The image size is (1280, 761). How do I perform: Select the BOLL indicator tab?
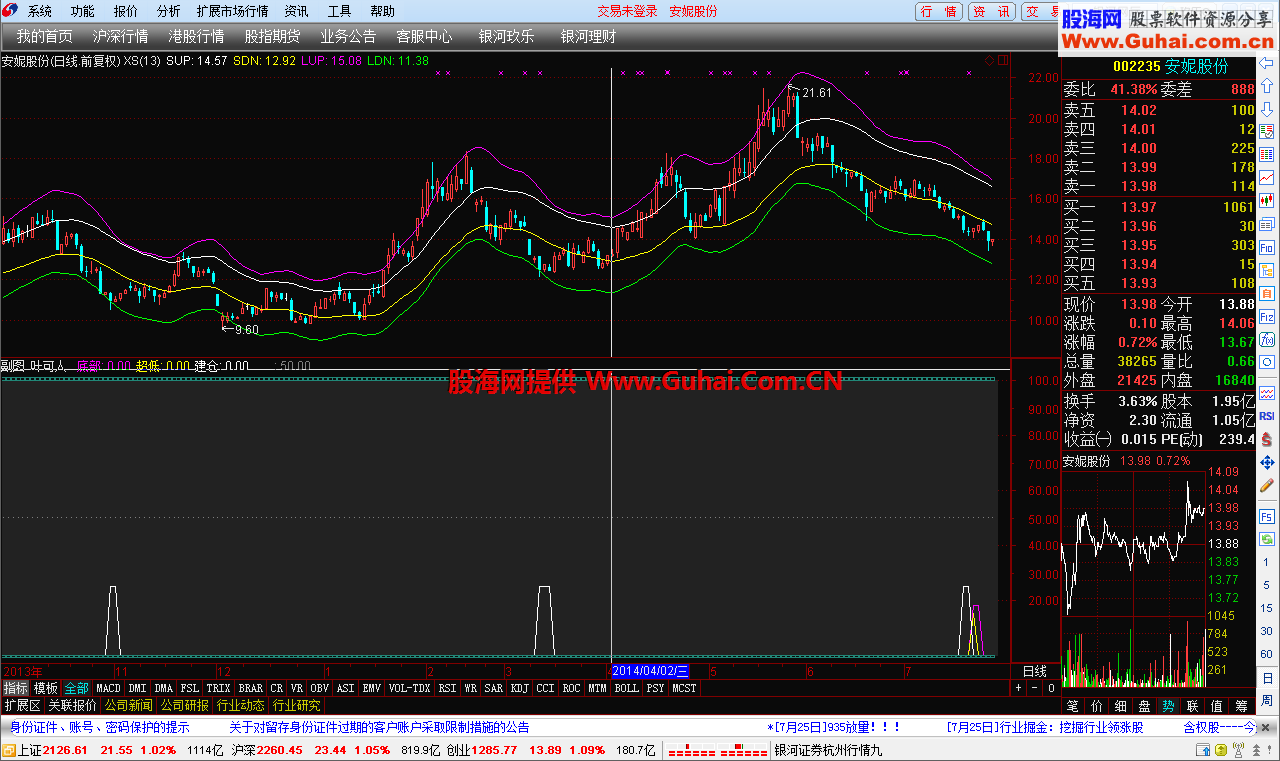(x=626, y=688)
